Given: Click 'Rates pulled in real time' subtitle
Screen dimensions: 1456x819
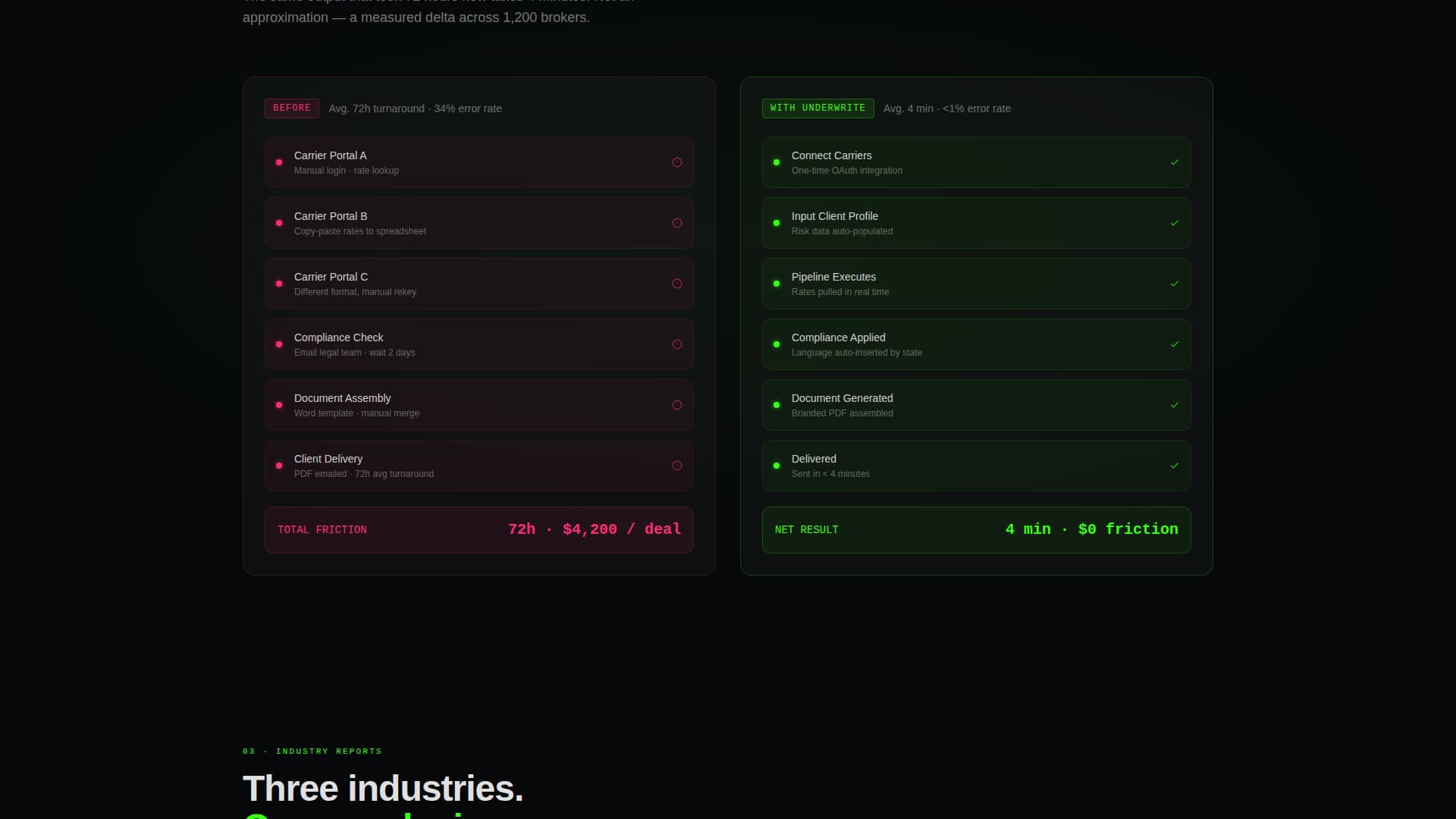Looking at the screenshot, I should [x=840, y=292].
